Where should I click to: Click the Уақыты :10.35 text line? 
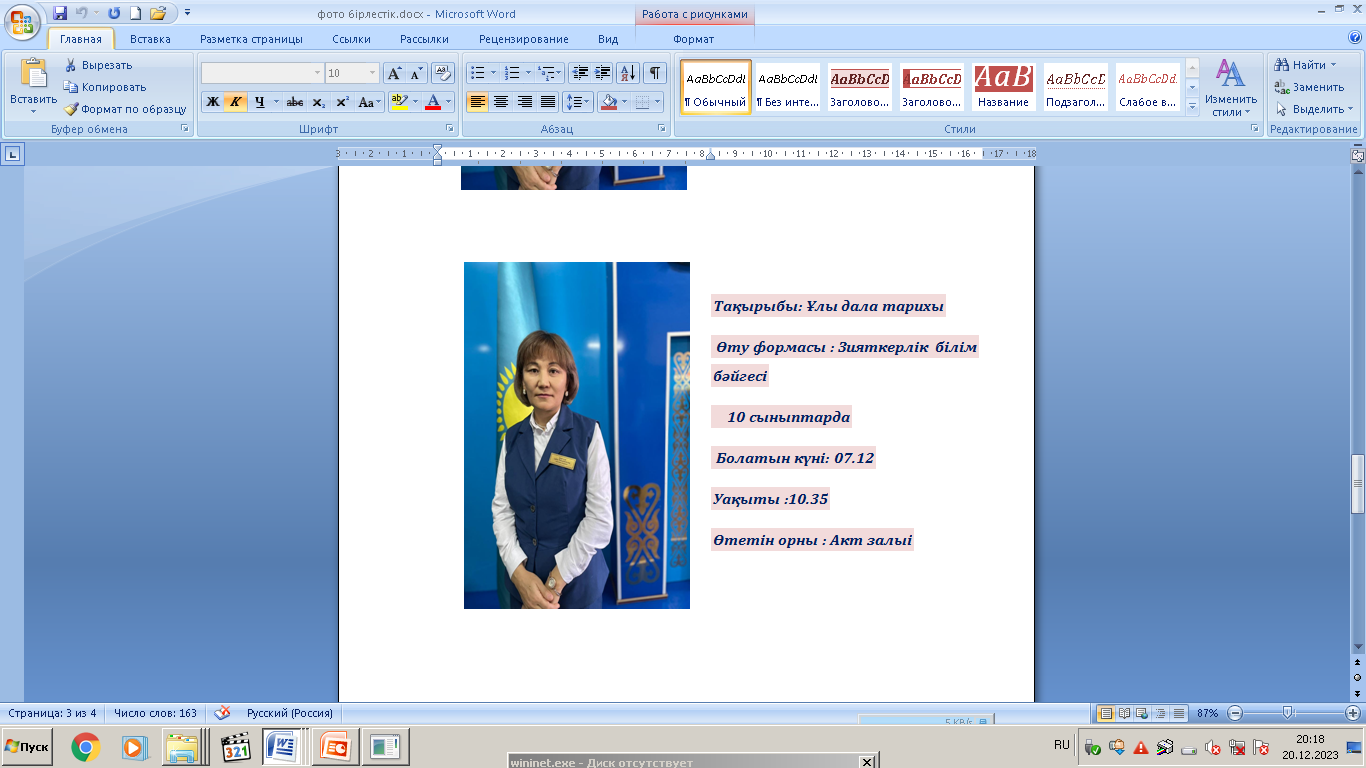click(771, 499)
